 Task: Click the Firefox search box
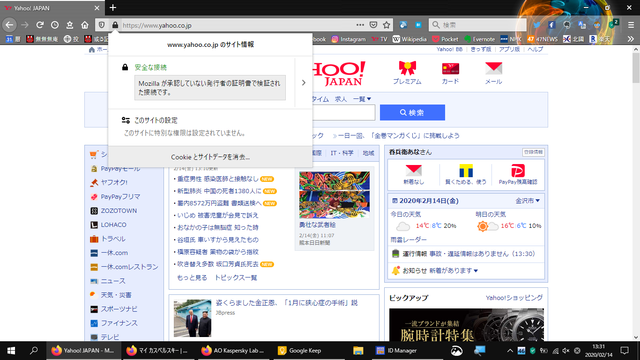pos(478,25)
